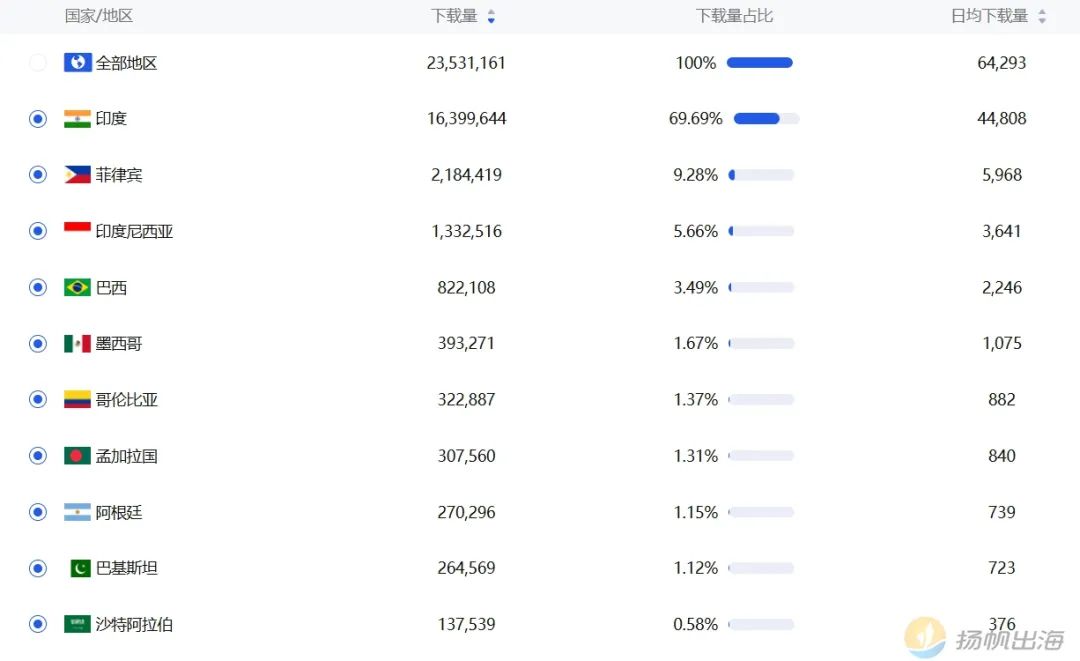Click the 100% download share bar
Screen dimensions: 1080x661
point(759,63)
